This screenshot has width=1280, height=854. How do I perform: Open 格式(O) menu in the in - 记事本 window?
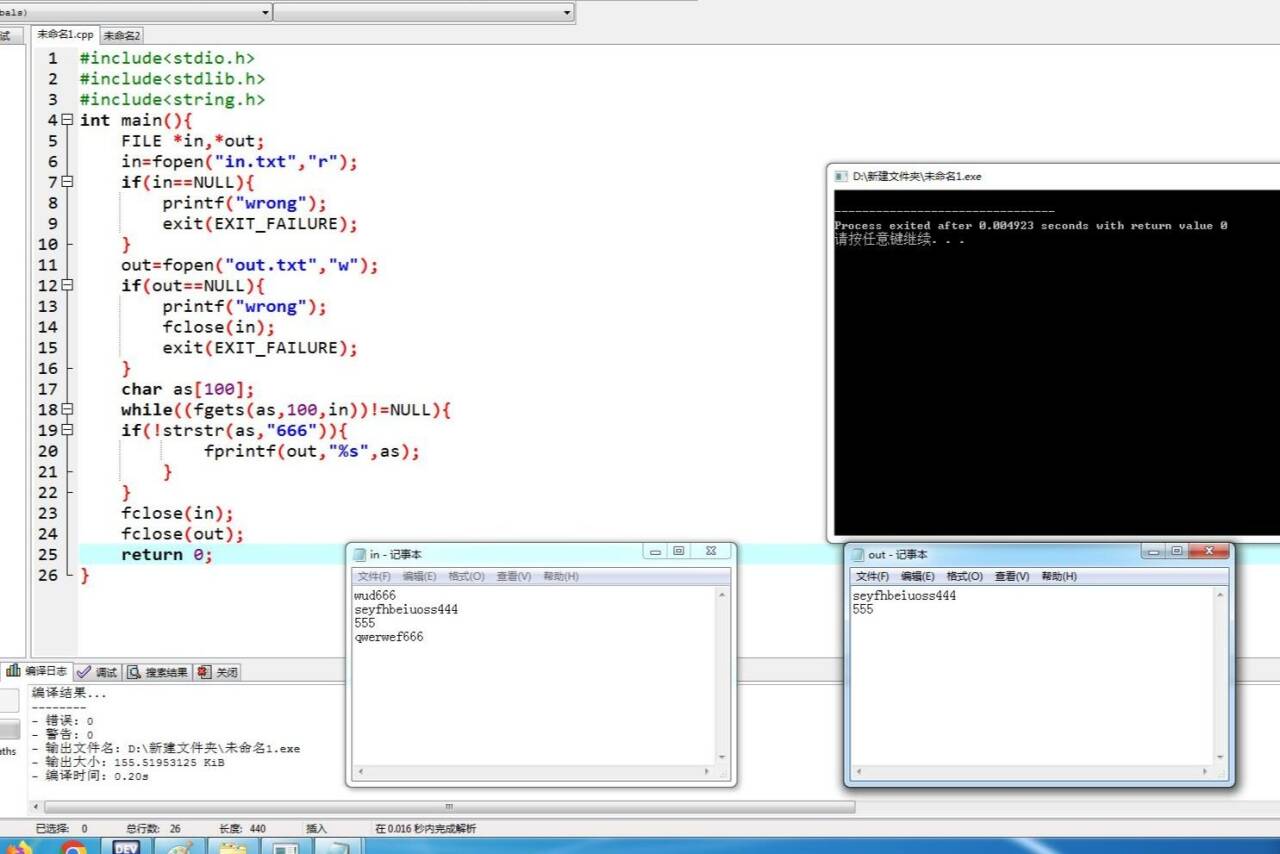click(x=466, y=577)
